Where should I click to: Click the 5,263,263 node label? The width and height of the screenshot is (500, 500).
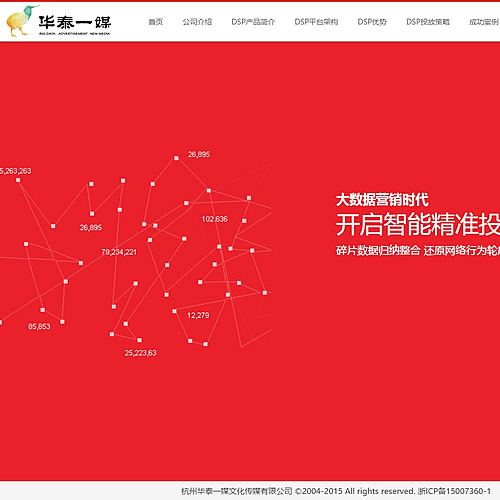click(16, 171)
